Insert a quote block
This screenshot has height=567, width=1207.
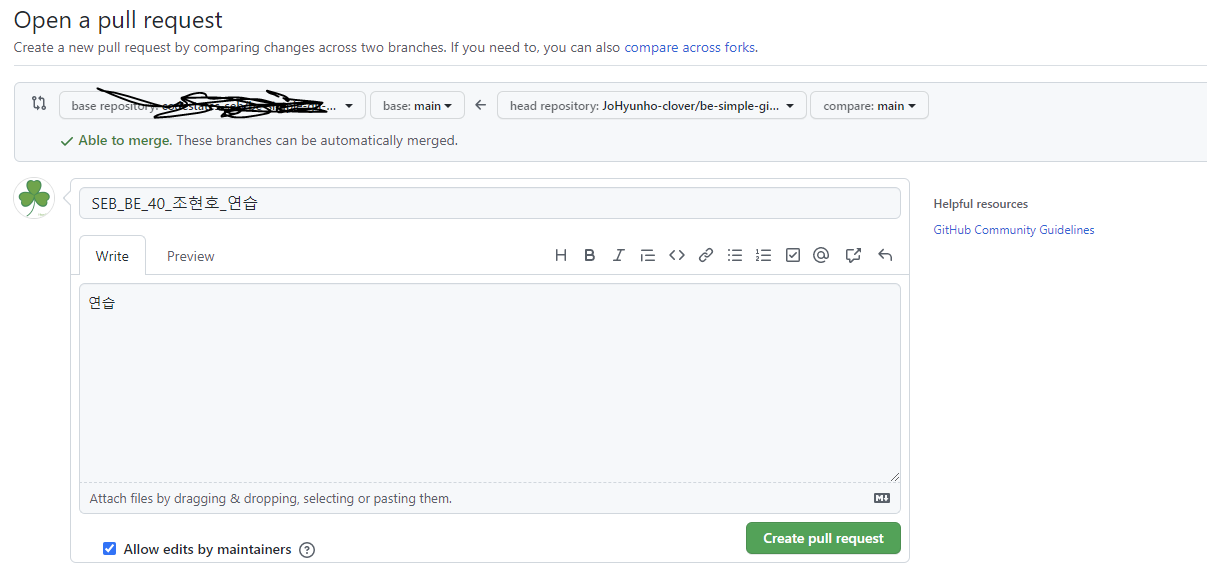647,255
